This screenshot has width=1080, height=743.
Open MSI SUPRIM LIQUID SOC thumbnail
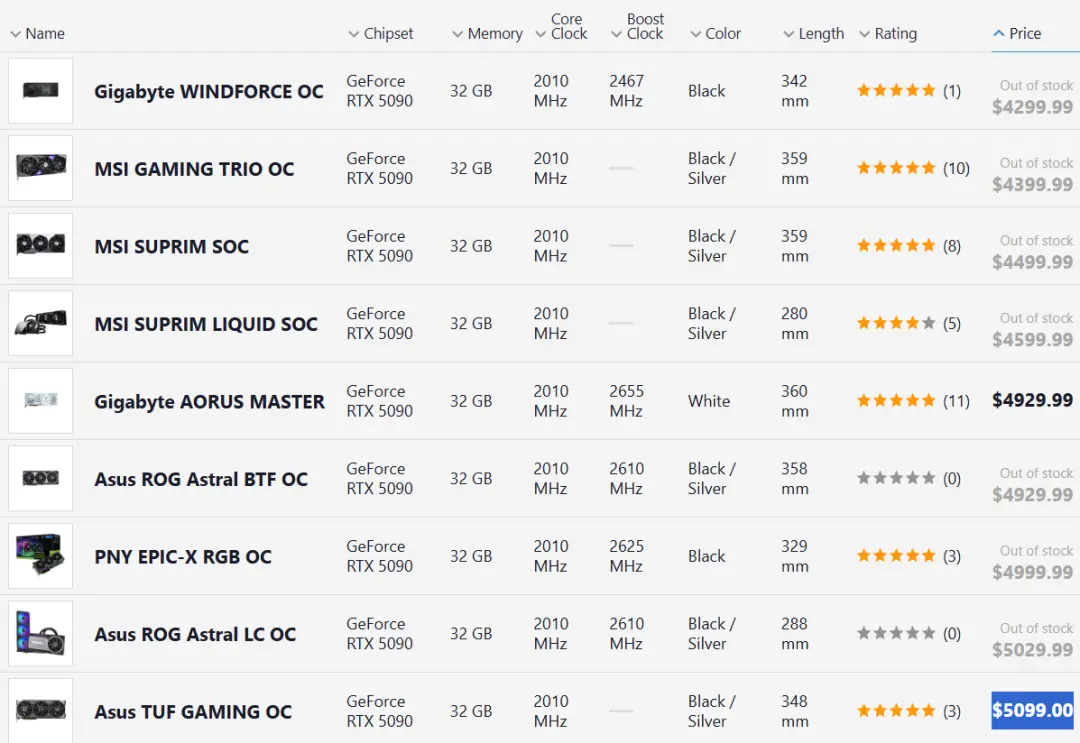[41, 323]
